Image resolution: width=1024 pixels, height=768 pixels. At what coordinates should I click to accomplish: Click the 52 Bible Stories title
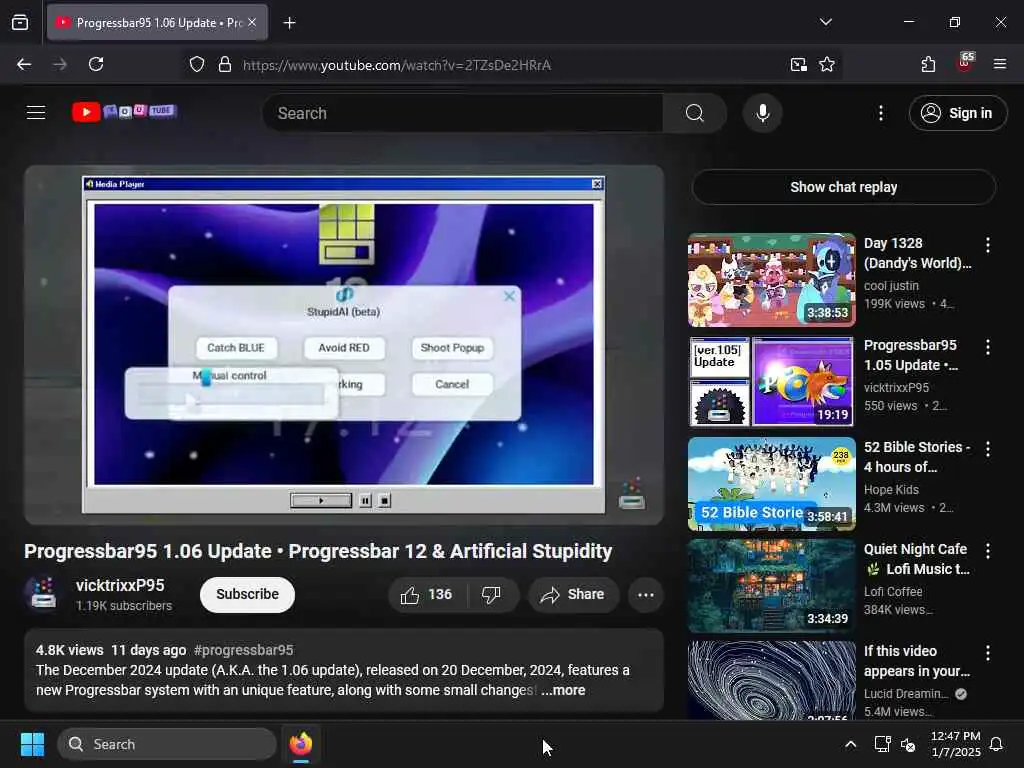[917, 456]
